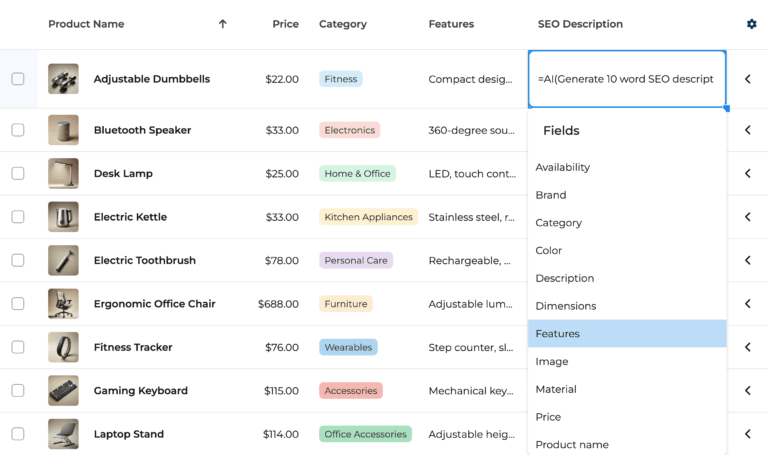Screen dimensions: 768x455
Task: Click the Category column header
Action: [x=343, y=24]
